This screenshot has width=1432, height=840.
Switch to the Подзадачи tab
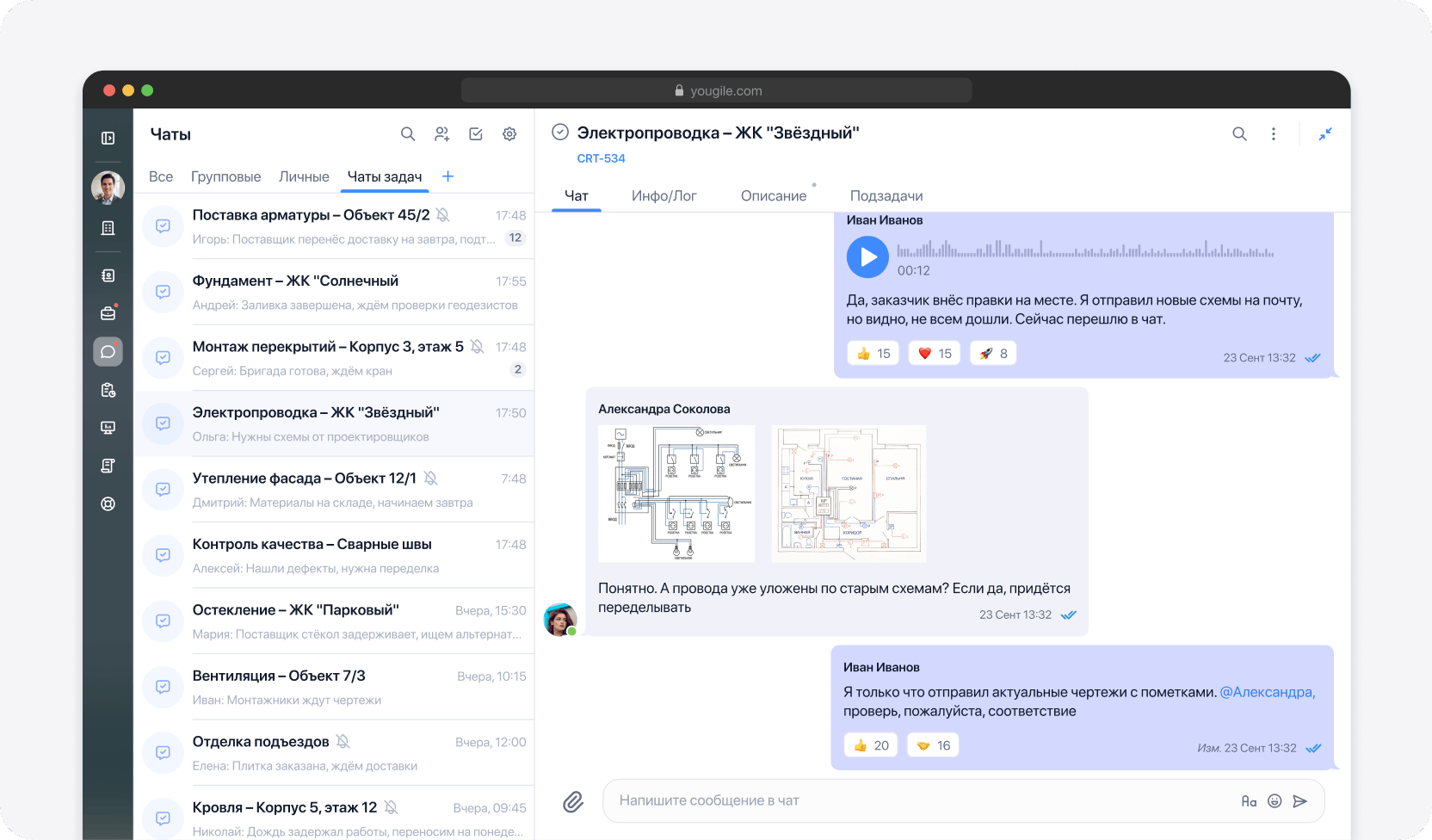pos(886,196)
